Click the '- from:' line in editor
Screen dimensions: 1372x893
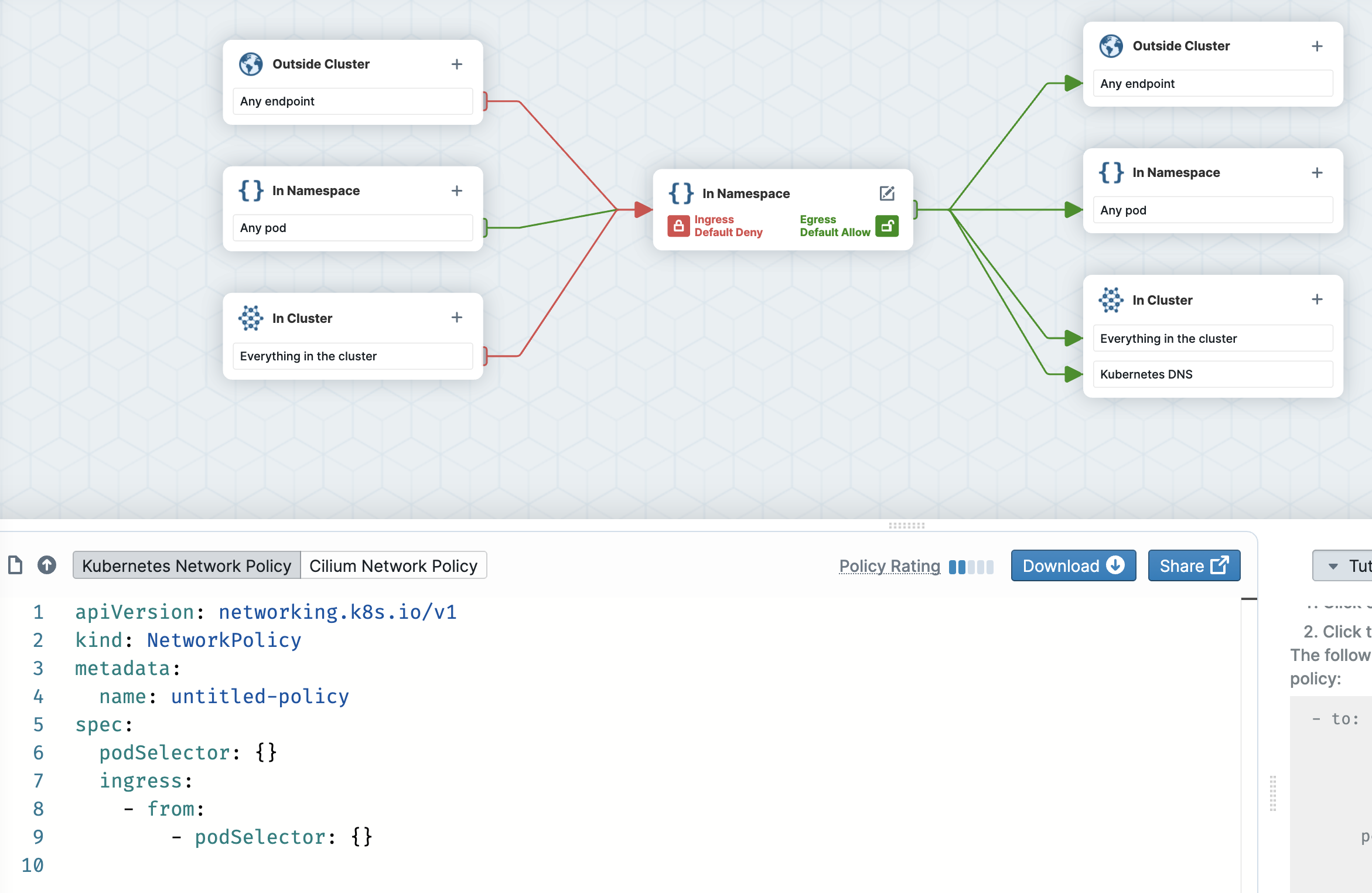pyautogui.click(x=164, y=809)
